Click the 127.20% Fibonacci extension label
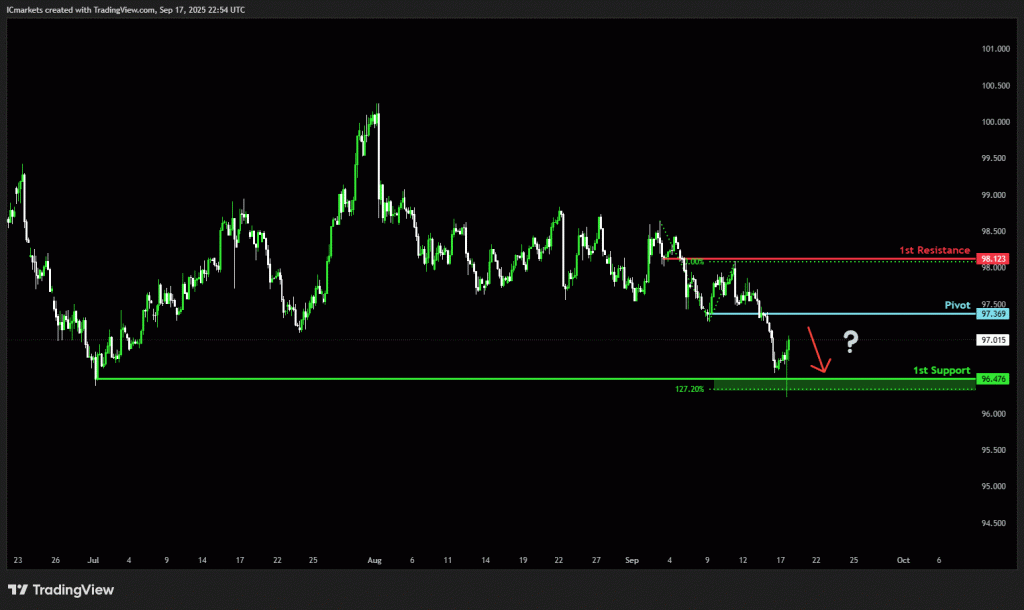 [x=690, y=389]
